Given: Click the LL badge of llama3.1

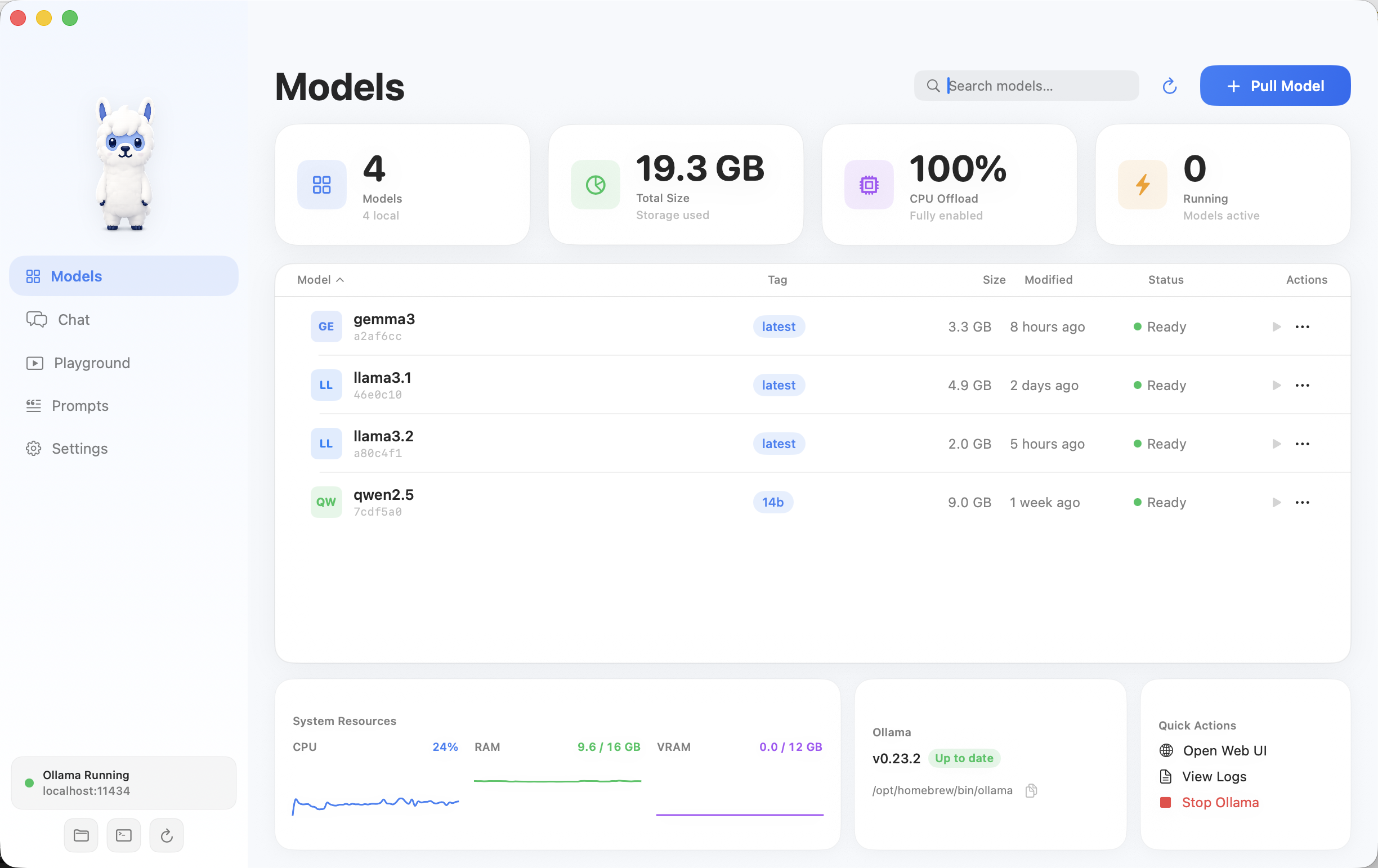Looking at the screenshot, I should 326,385.
